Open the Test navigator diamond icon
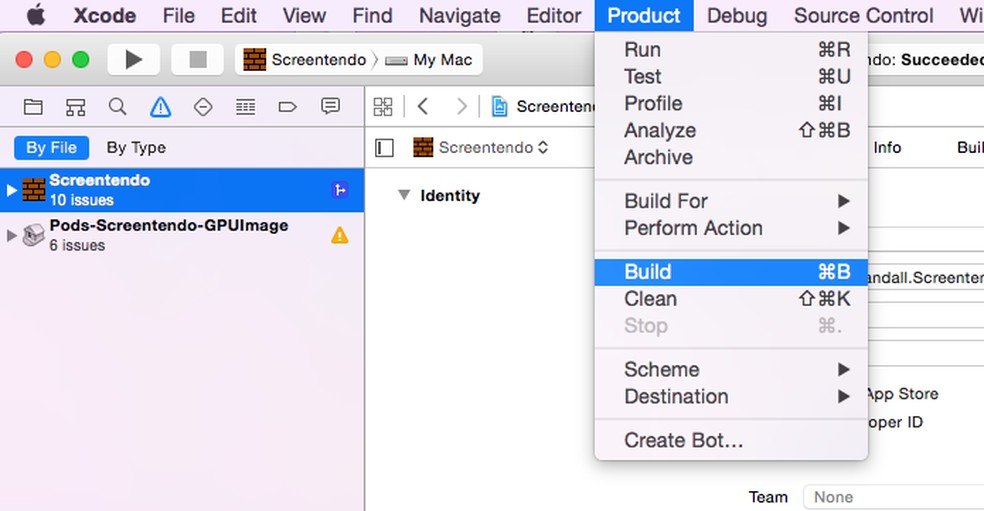The width and height of the screenshot is (984, 511). pyautogui.click(x=203, y=107)
